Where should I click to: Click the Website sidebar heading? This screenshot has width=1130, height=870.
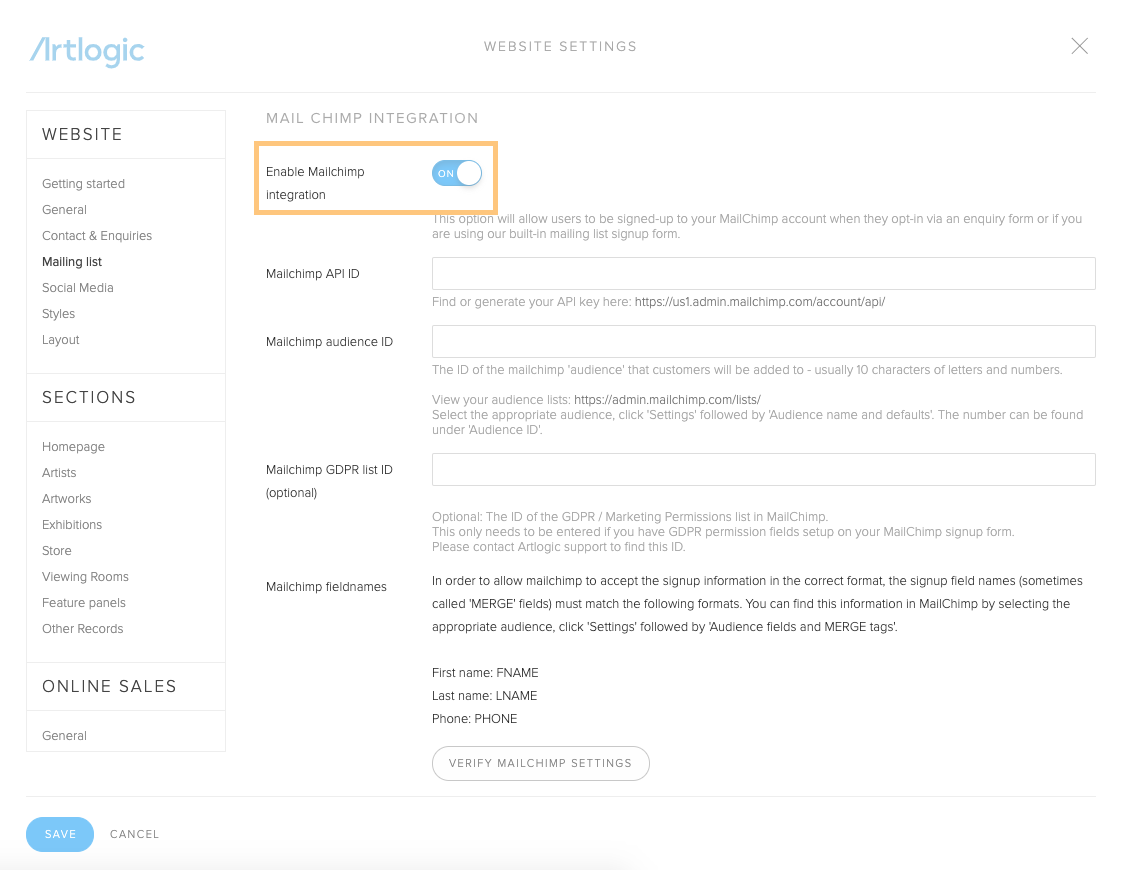(x=82, y=135)
